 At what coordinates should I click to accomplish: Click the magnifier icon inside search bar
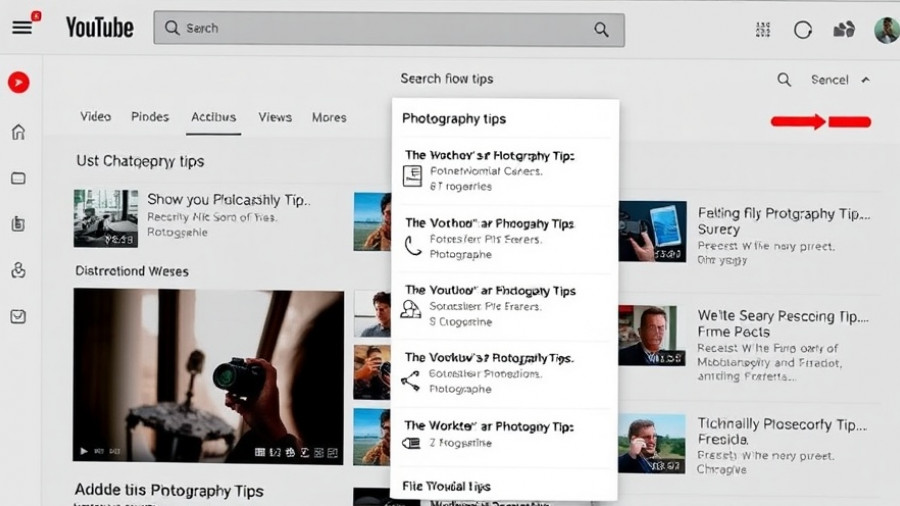point(601,29)
